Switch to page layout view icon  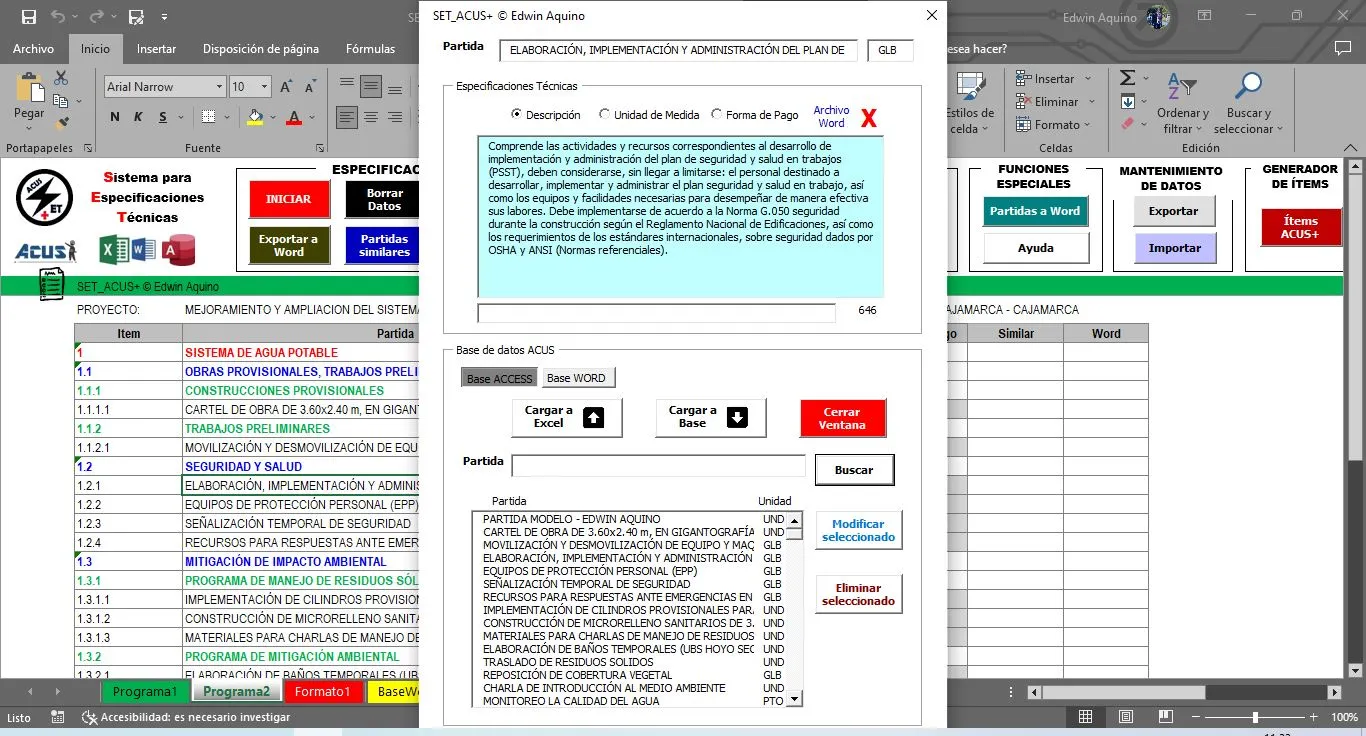coord(1126,717)
